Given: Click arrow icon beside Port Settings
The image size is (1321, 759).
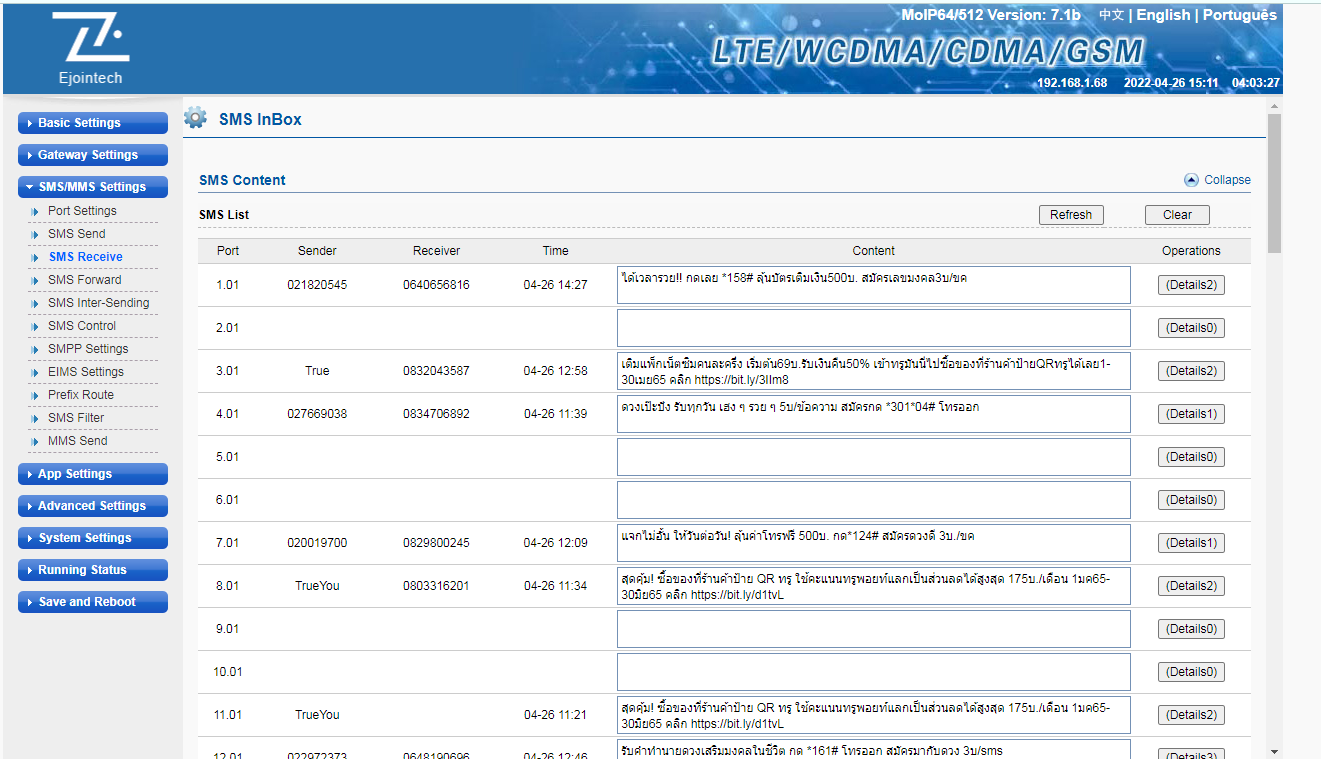Looking at the screenshot, I should coord(36,212).
